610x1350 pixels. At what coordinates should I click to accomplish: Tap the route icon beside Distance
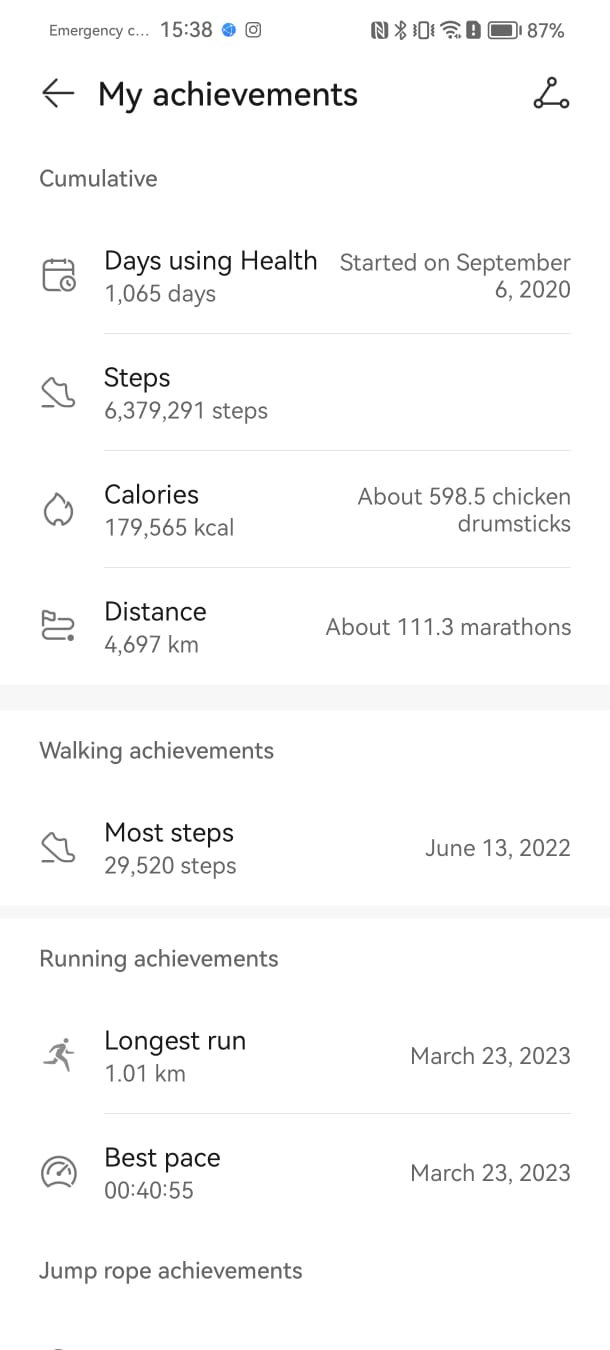(x=58, y=627)
